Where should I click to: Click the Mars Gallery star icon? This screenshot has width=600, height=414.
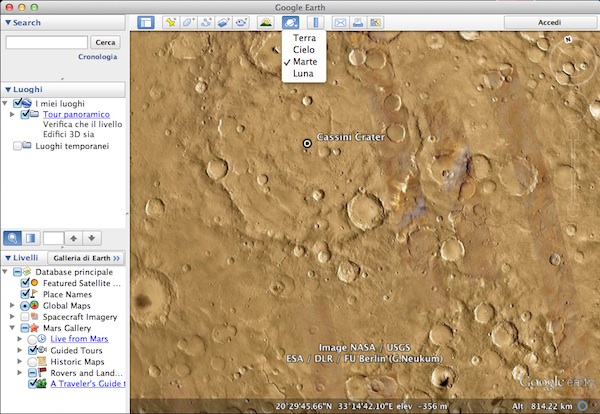34,328
